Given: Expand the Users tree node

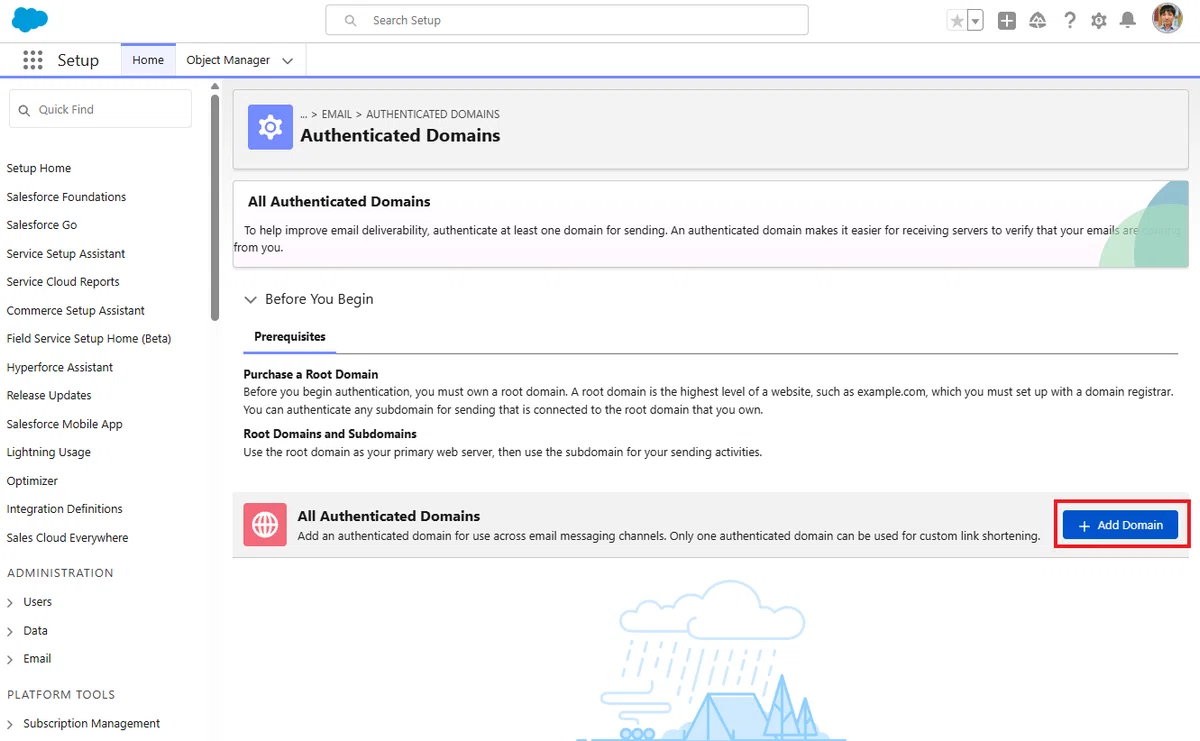Looking at the screenshot, I should [x=11, y=602].
